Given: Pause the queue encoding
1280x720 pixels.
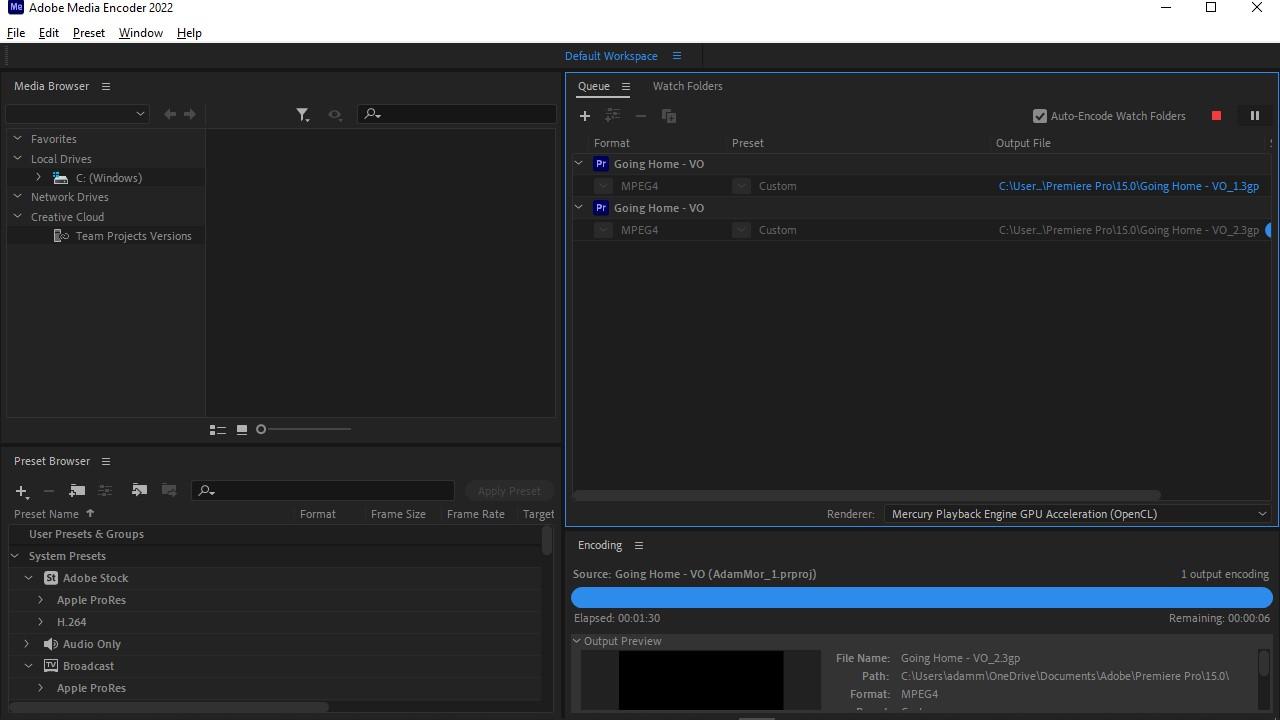Looking at the screenshot, I should [x=1255, y=116].
